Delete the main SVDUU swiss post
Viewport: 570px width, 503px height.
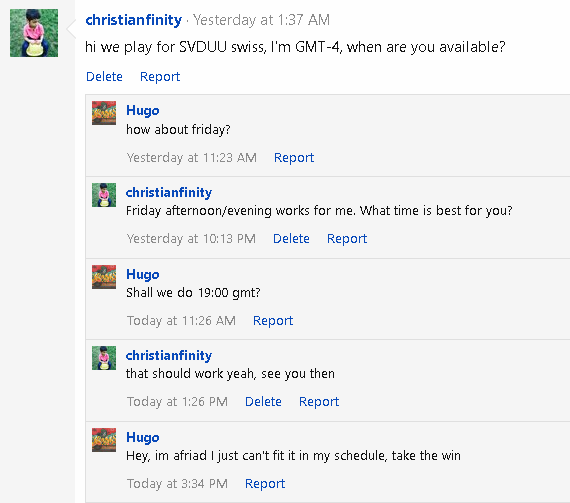[104, 77]
